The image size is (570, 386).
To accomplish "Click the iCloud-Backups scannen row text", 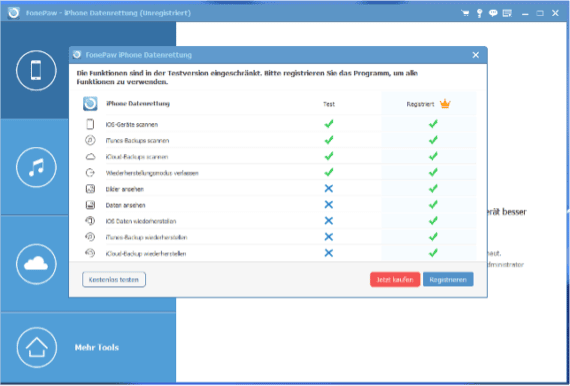I will 137,157.
